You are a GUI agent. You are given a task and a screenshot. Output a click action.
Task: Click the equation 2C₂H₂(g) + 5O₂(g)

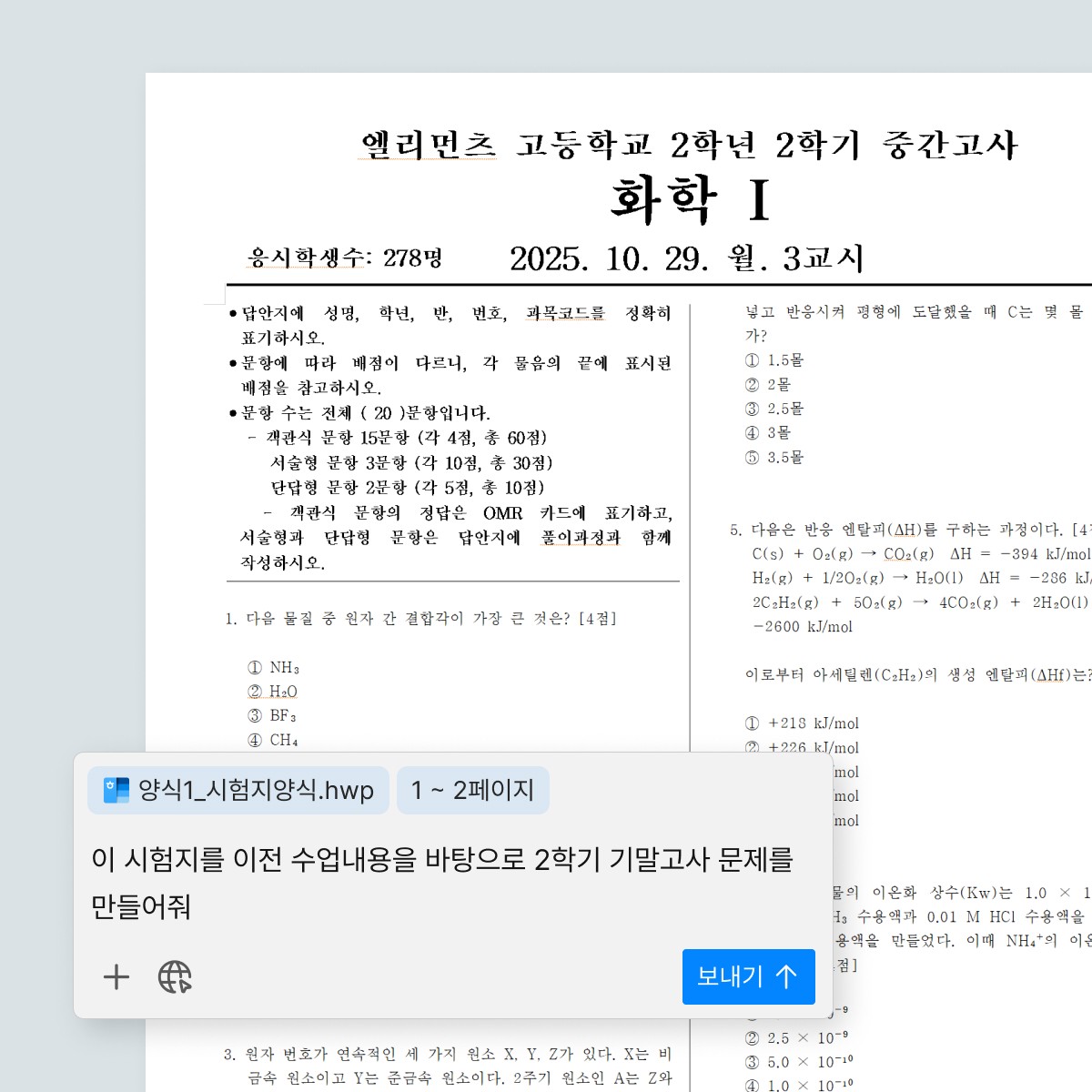point(826,602)
